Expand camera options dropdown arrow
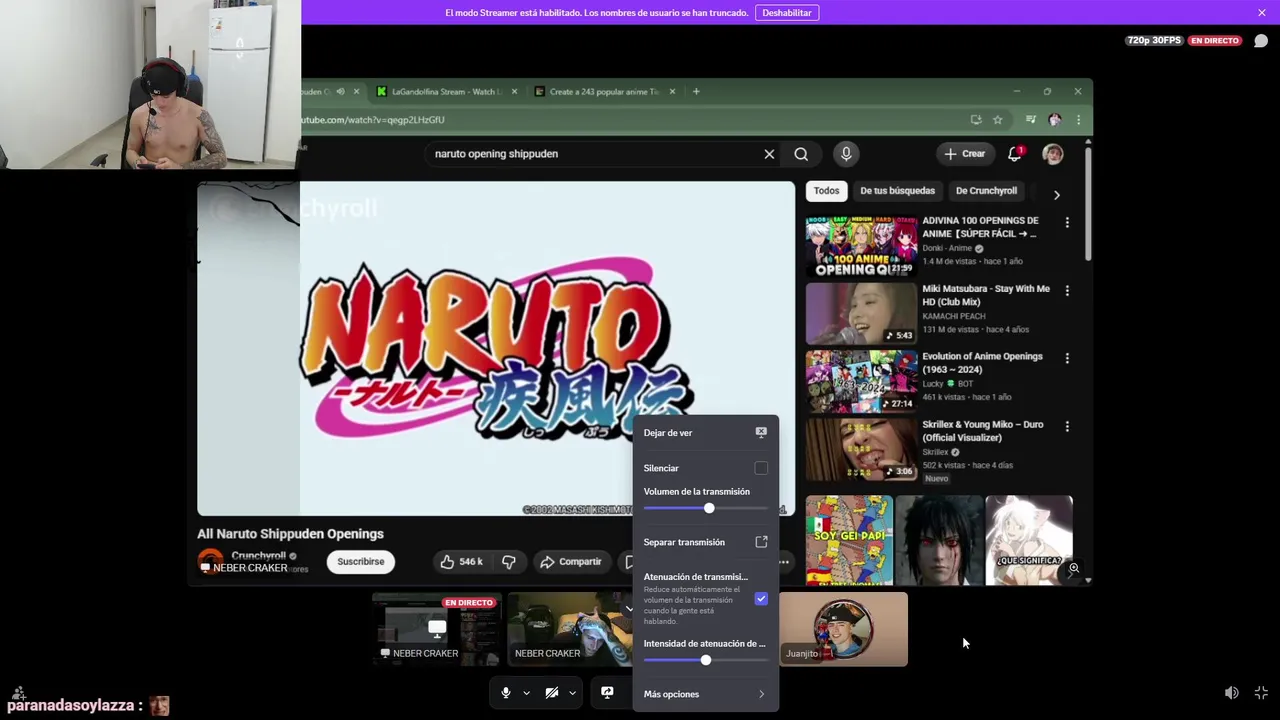The image size is (1280, 720). 572,693
